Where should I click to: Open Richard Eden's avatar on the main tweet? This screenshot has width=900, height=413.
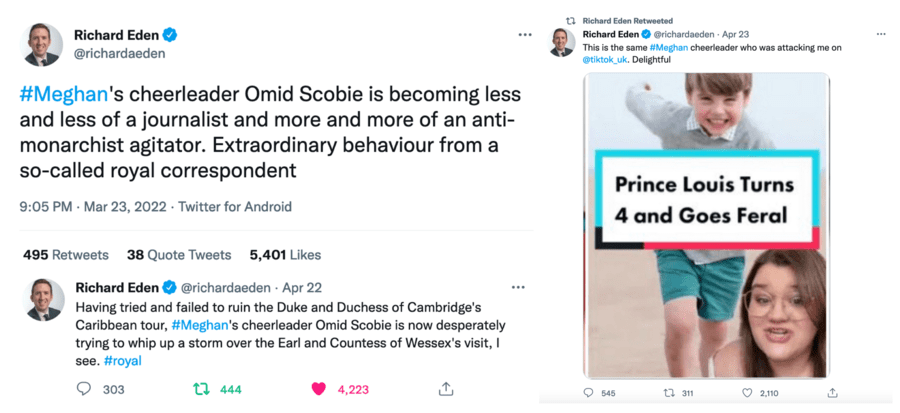[x=44, y=46]
